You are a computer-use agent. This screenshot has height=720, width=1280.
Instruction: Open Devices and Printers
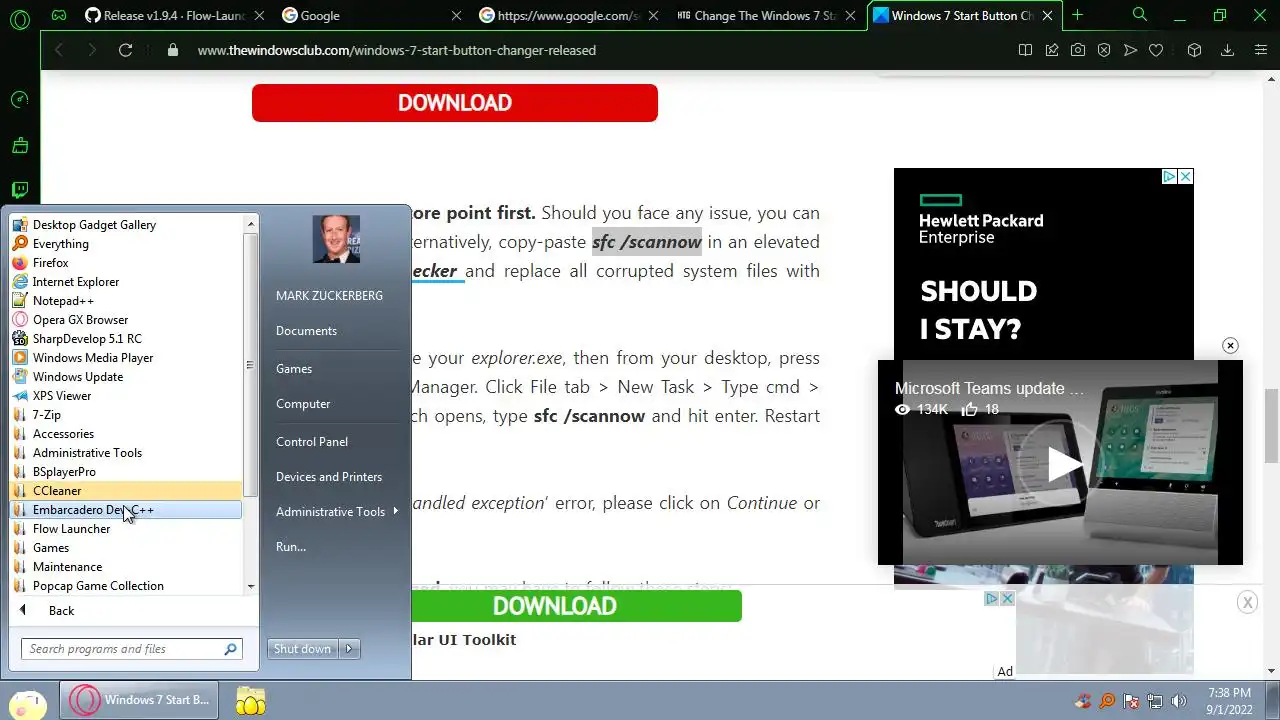pyautogui.click(x=329, y=476)
